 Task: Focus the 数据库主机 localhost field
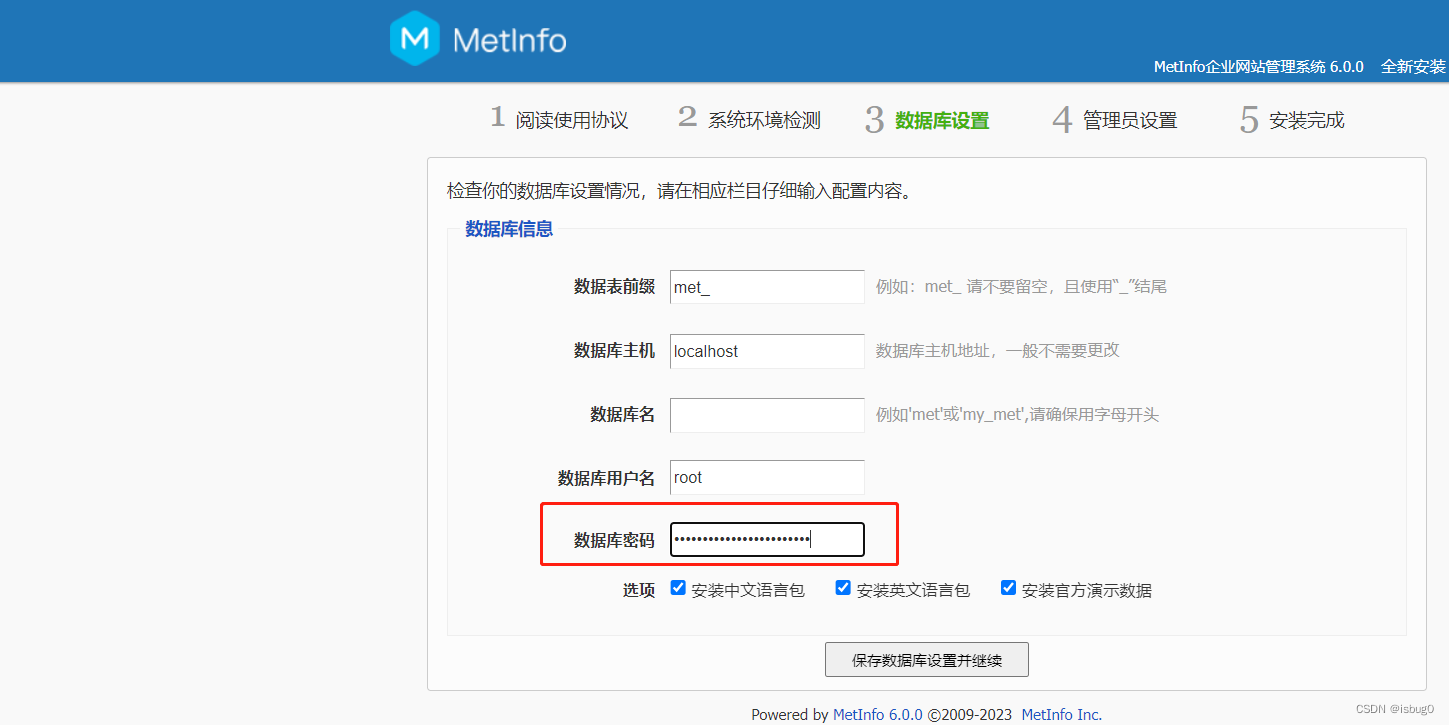pos(767,351)
